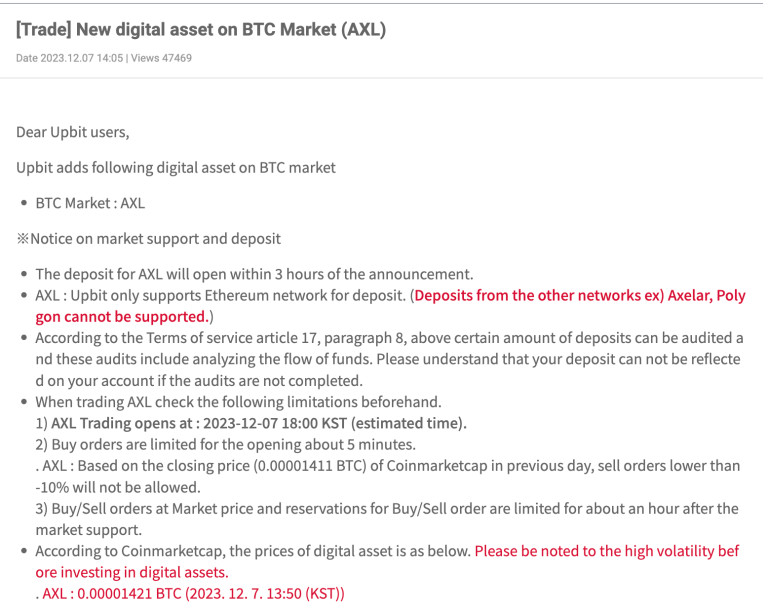Click the "※Notice on market support and deposit" heading
768x611 pixels.
coord(148,238)
